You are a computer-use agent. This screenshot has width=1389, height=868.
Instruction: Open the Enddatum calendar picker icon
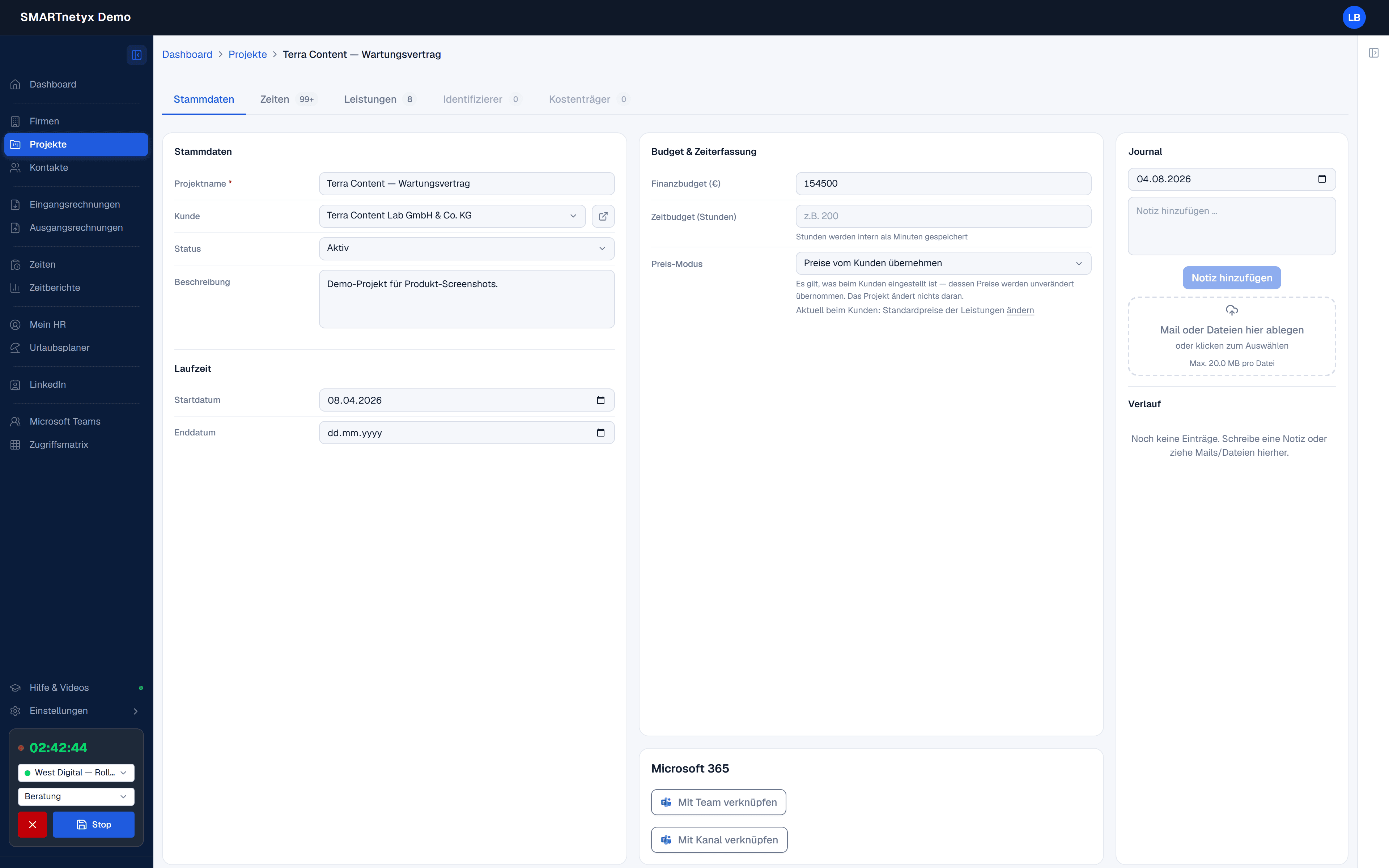click(x=600, y=432)
